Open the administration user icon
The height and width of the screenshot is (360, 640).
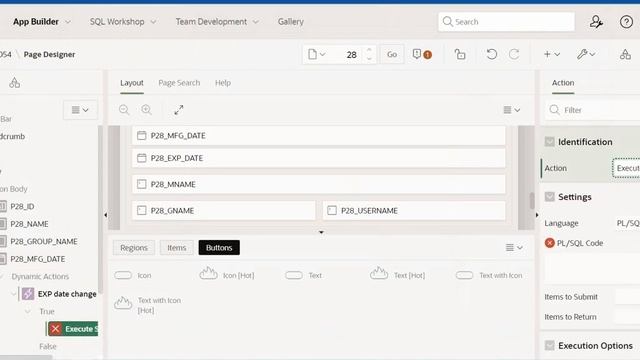pos(596,22)
